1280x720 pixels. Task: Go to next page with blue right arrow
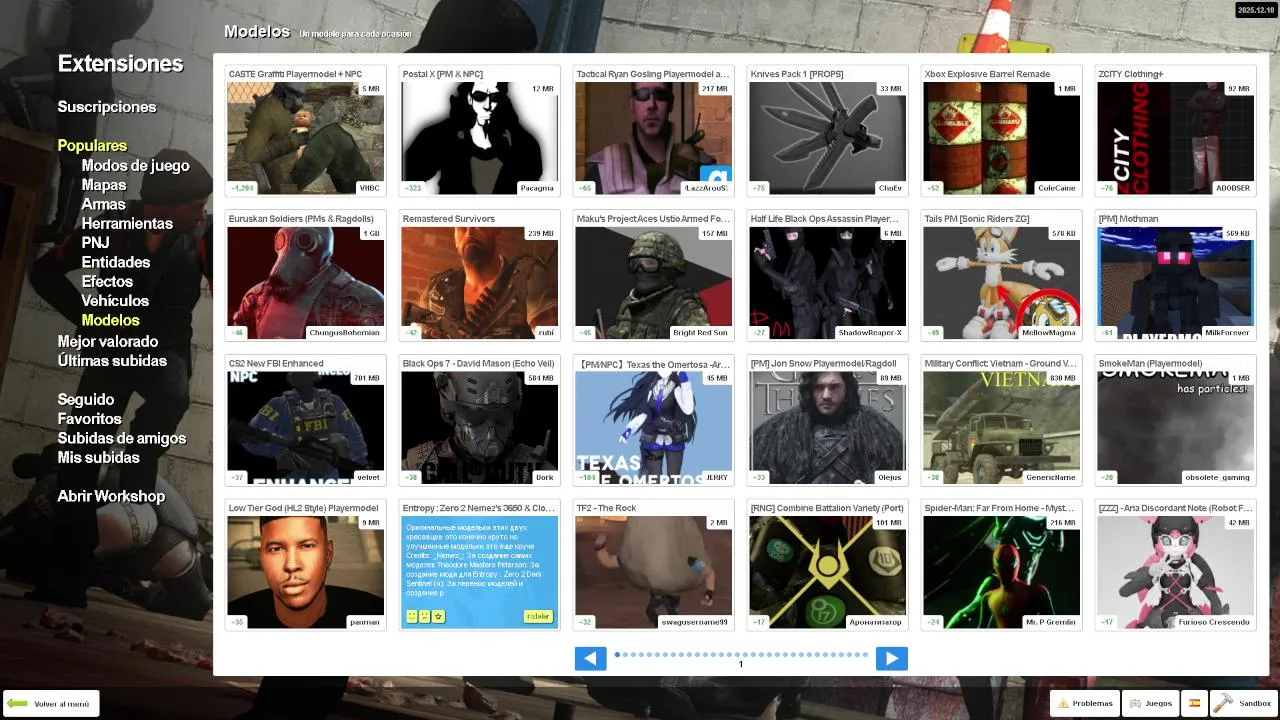[891, 658]
